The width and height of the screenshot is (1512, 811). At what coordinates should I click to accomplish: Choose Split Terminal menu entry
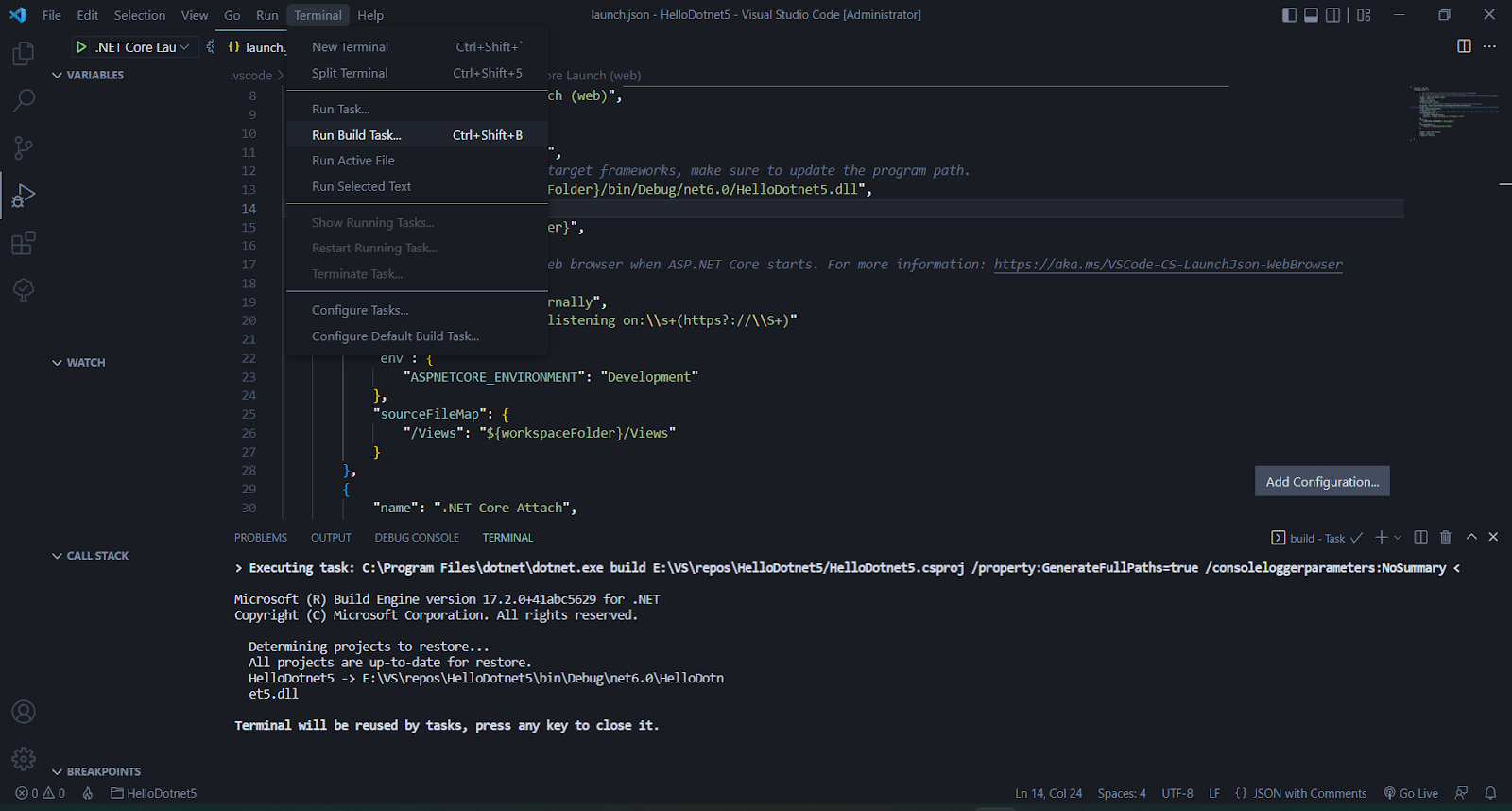(417, 73)
